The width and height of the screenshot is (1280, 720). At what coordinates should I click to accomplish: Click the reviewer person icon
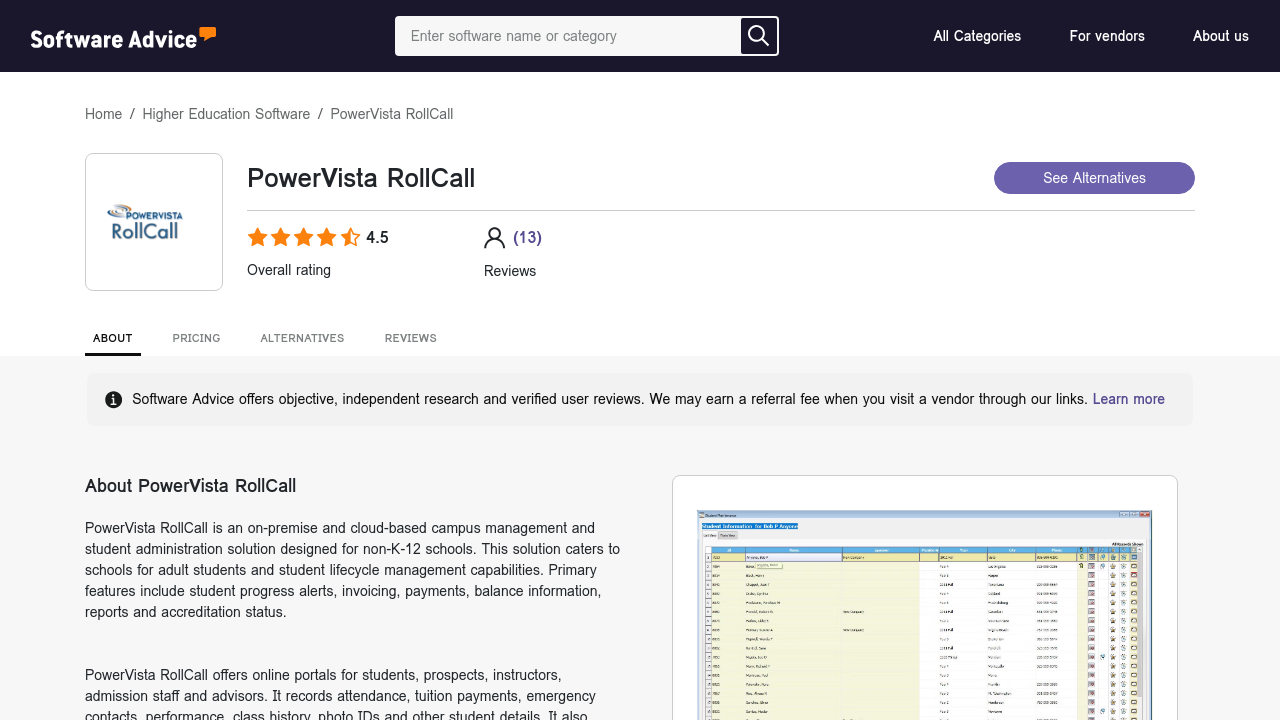tap(494, 238)
